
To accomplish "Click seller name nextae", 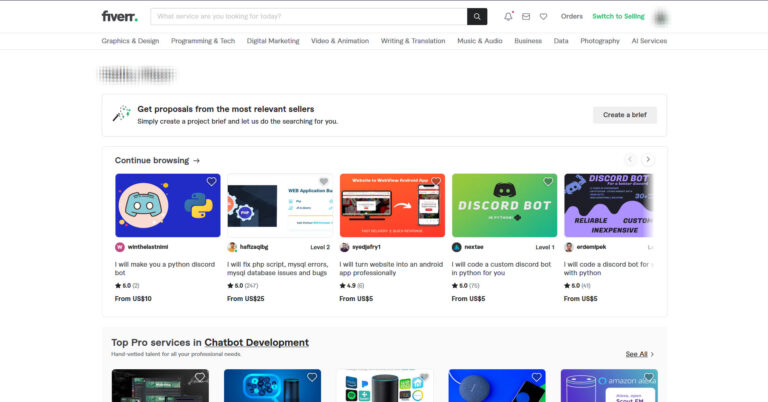I will pyautogui.click(x=474, y=247).
